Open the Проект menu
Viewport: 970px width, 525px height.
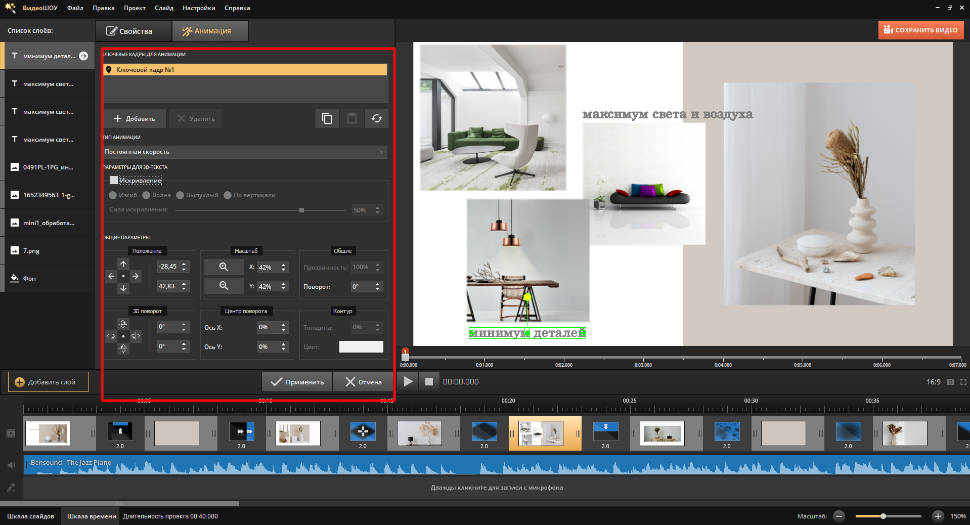point(134,8)
